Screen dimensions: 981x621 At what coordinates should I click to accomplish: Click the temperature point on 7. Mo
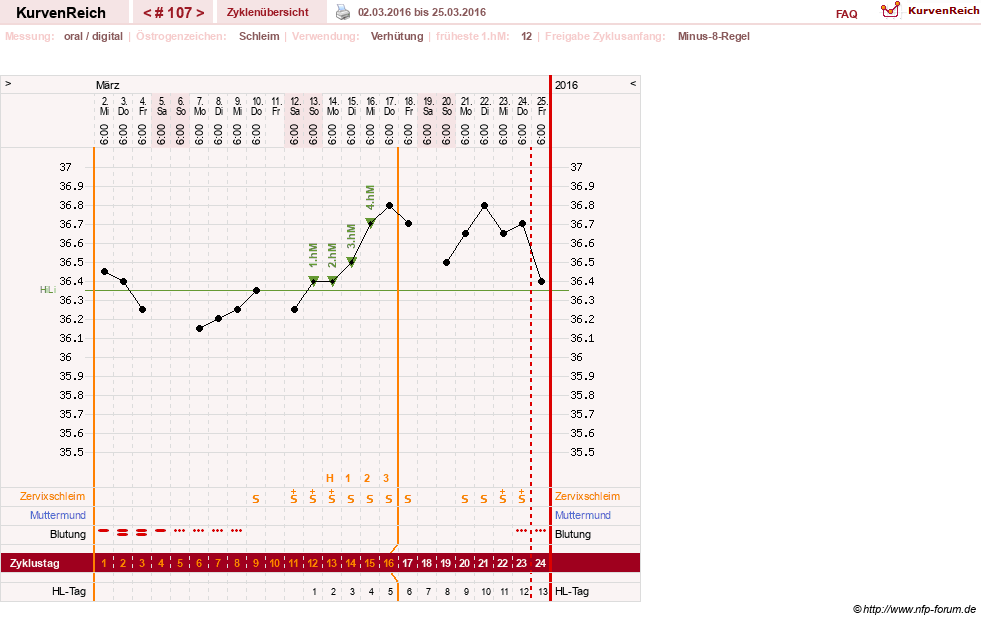tap(200, 328)
